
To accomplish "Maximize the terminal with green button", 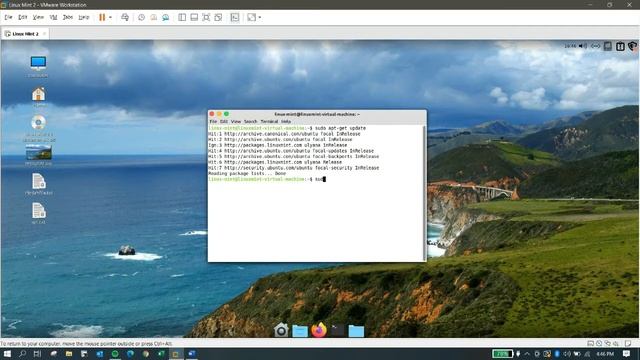I will click(x=227, y=114).
